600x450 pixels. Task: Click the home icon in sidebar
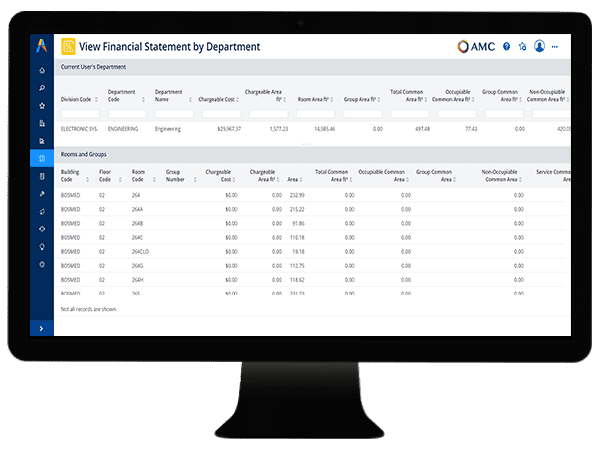point(41,71)
